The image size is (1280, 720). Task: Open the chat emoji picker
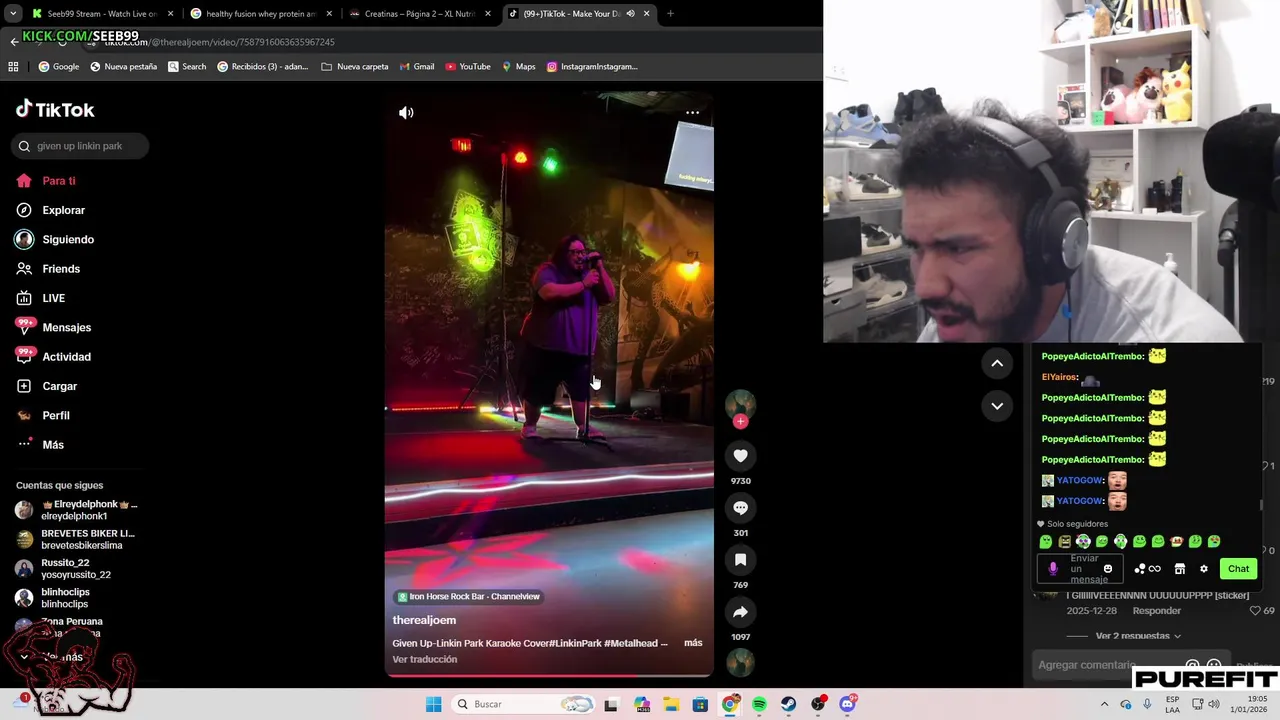coord(1107,569)
